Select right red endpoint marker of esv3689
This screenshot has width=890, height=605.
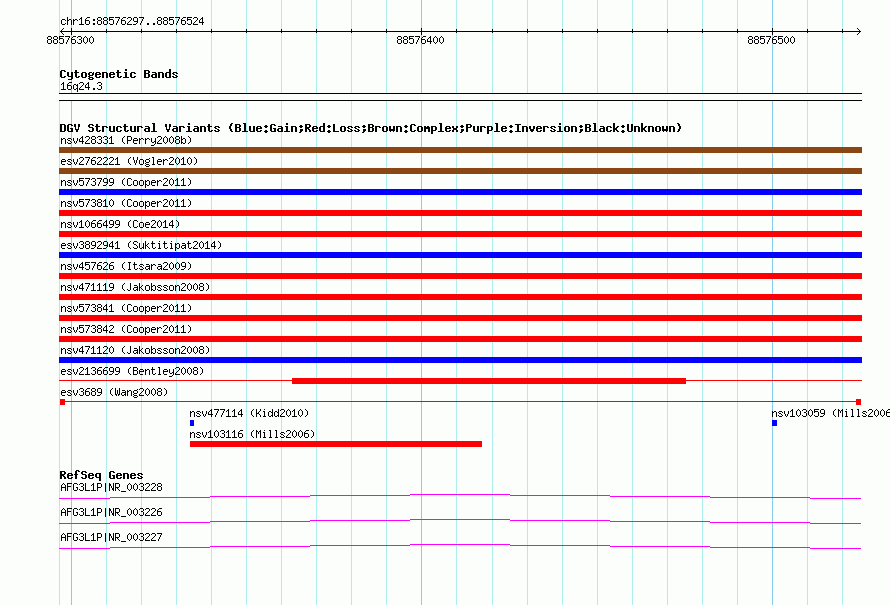pos(858,402)
